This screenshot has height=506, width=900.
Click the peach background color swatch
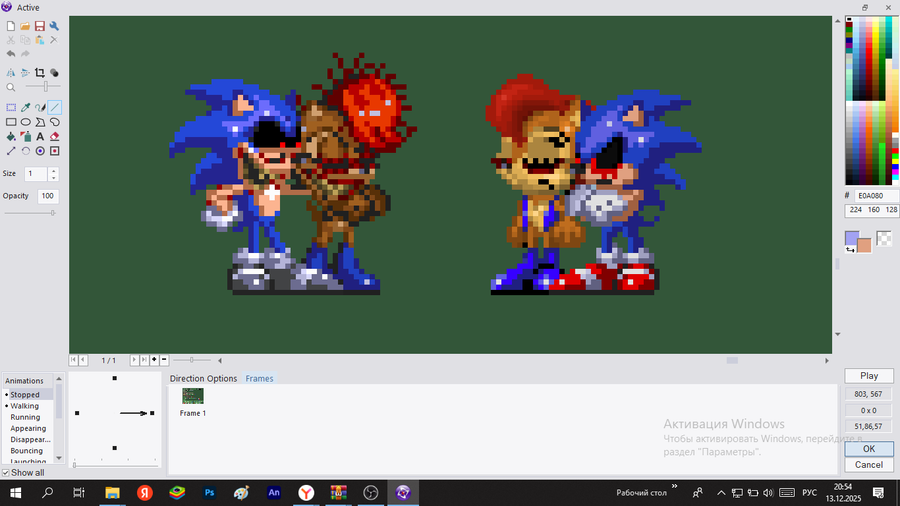coord(864,246)
